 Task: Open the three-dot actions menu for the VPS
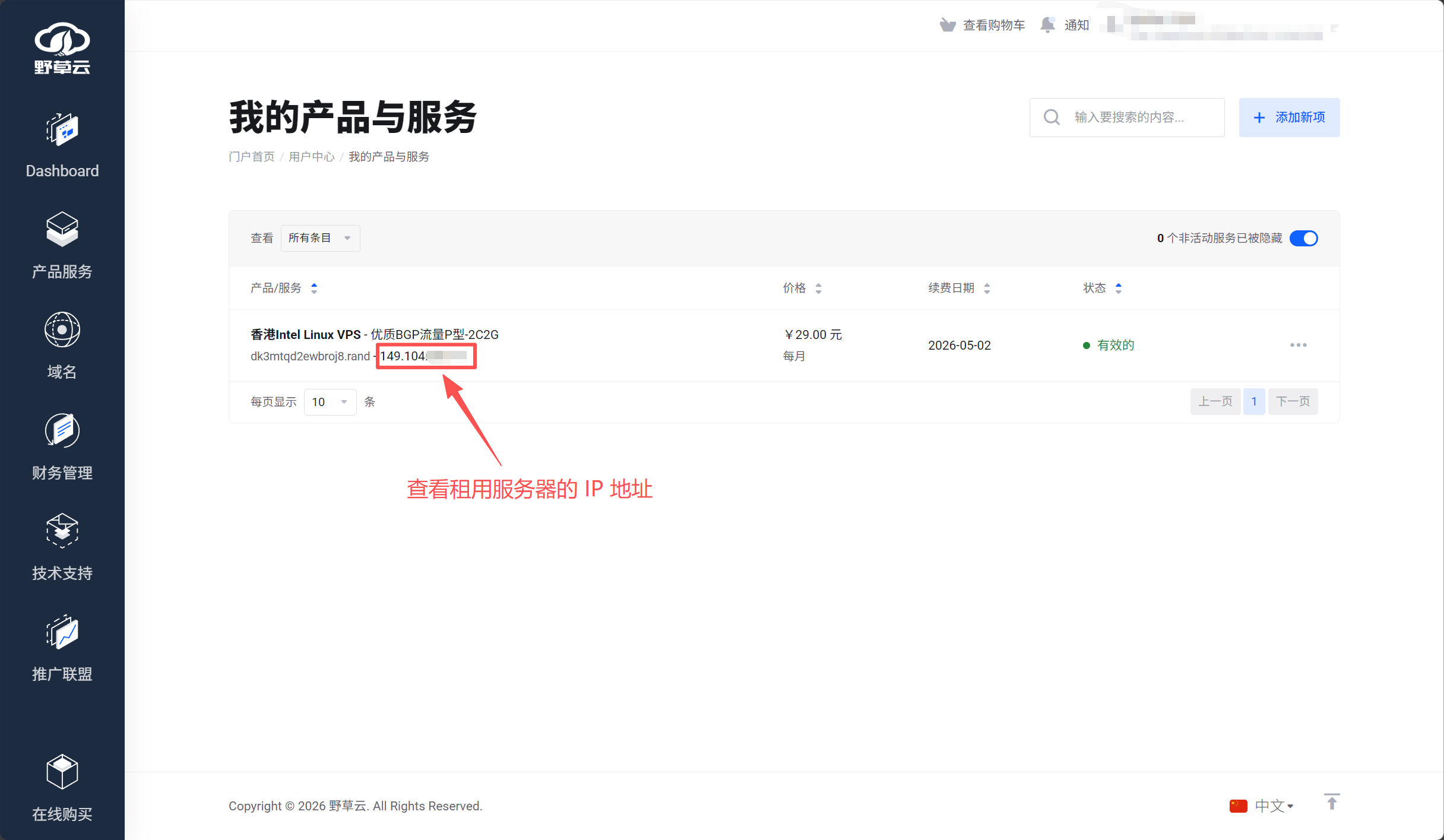(1299, 345)
